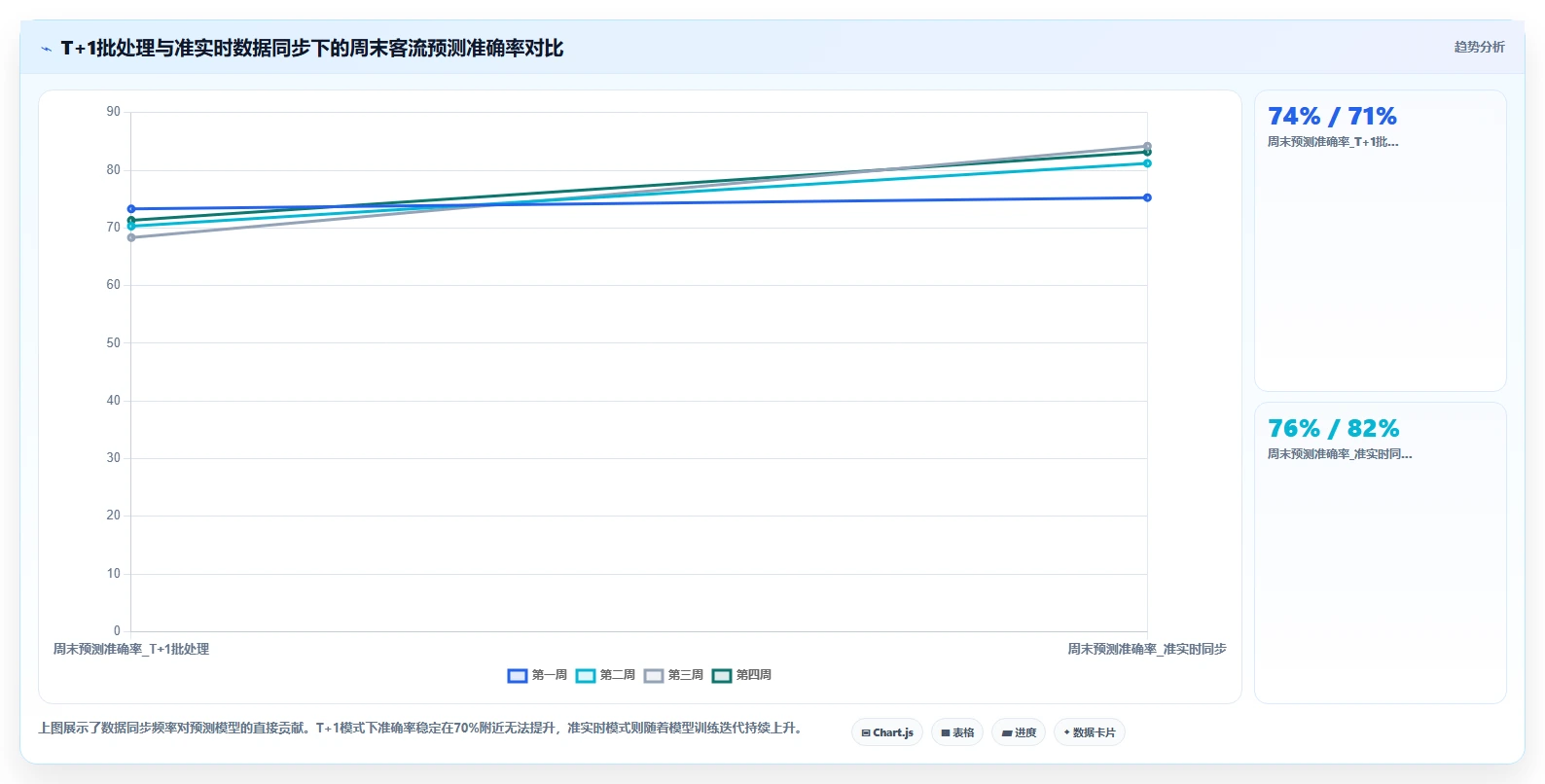Toggle the 第四周 legend swatch
Image resolution: width=1545 pixels, height=784 pixels.
(722, 675)
